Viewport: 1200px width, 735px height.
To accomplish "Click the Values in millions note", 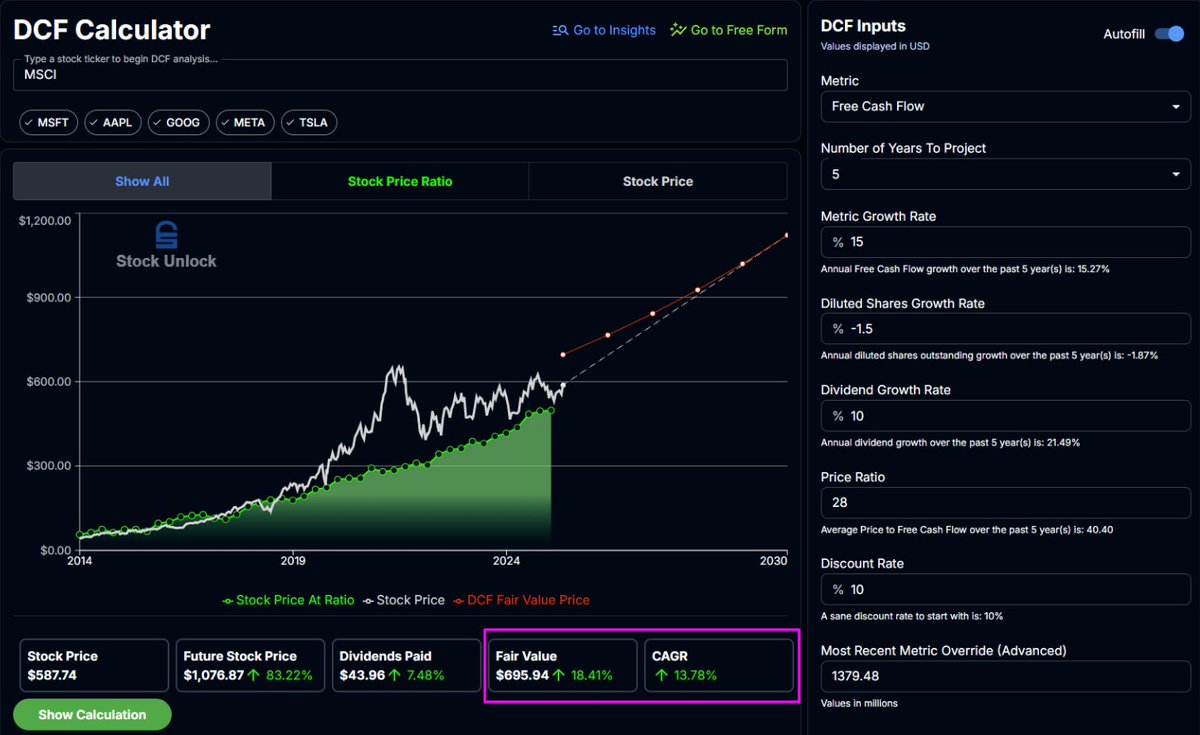I will click(859, 703).
